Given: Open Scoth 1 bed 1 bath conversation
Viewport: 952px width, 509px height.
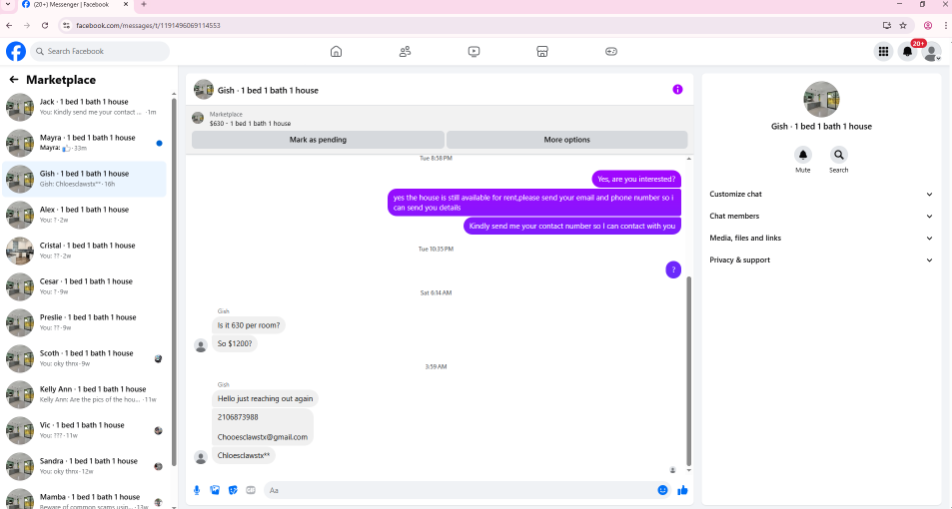Looking at the screenshot, I should pyautogui.click(x=84, y=358).
